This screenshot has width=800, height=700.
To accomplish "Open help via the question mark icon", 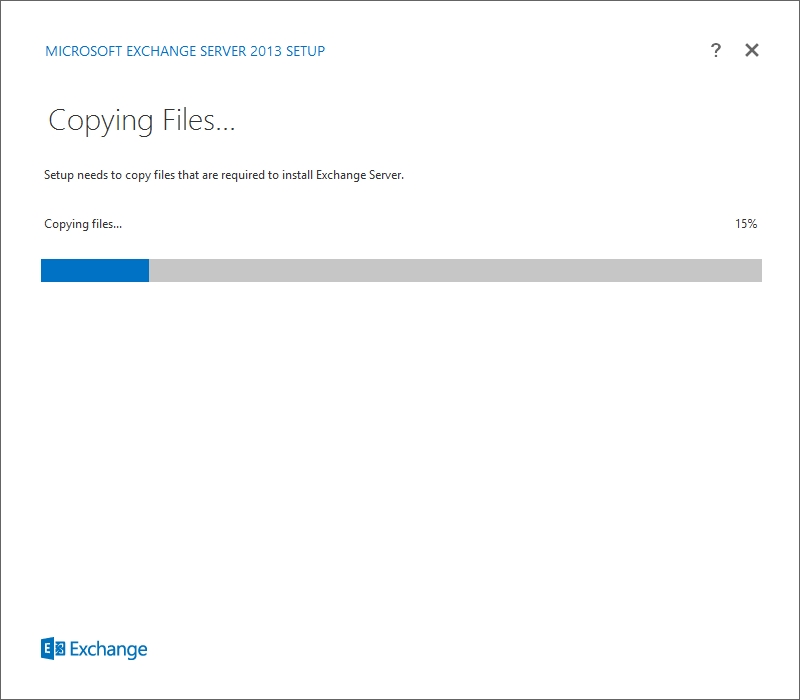I will tap(716, 51).
